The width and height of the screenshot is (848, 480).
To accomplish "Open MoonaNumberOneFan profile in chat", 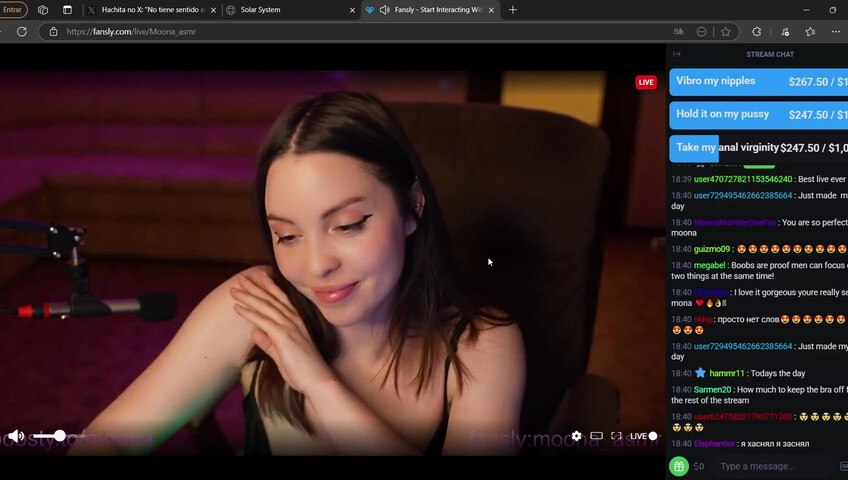I will (x=735, y=222).
